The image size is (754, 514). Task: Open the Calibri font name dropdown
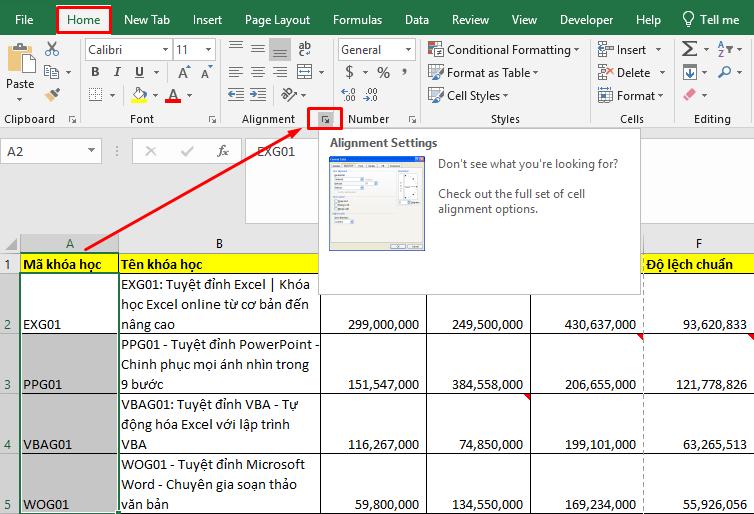165,50
